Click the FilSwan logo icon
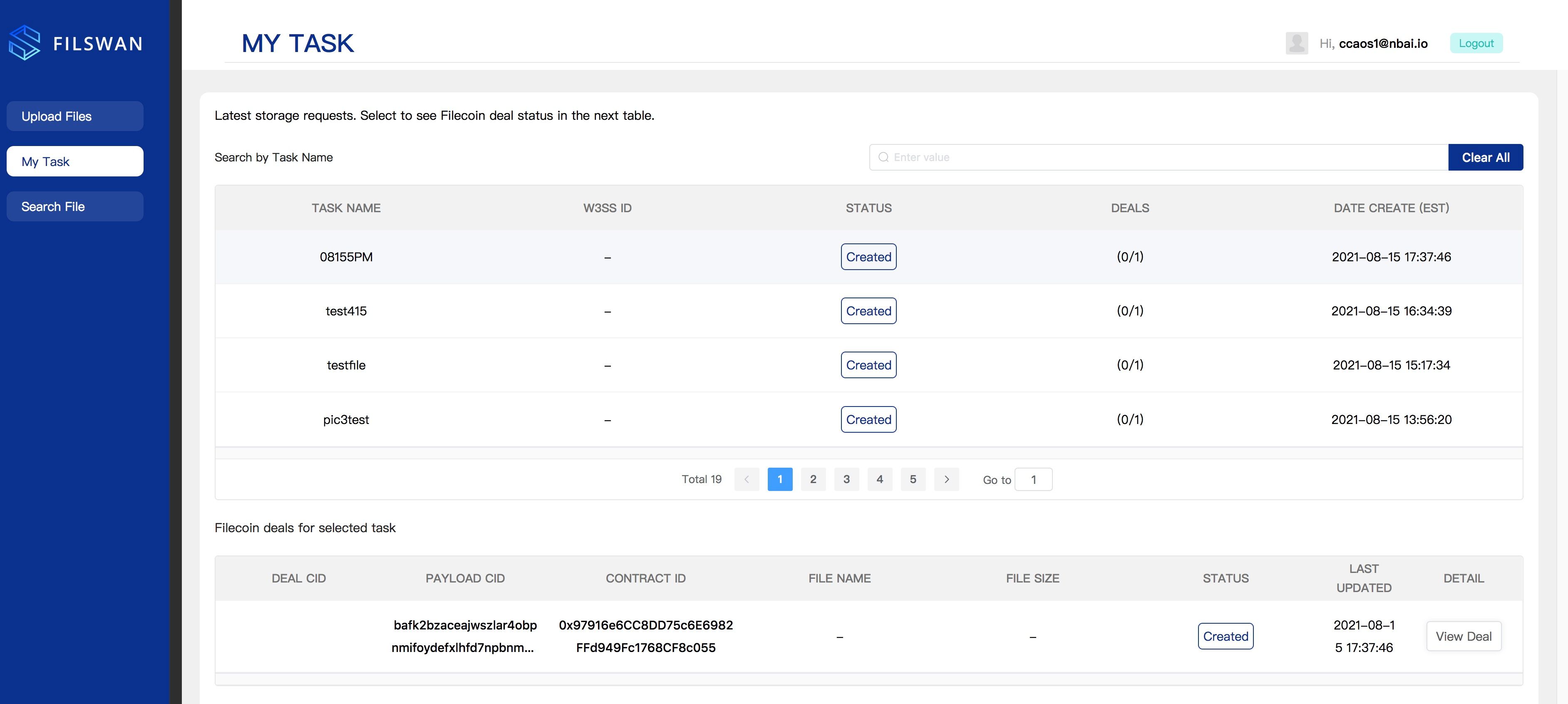 pos(25,42)
